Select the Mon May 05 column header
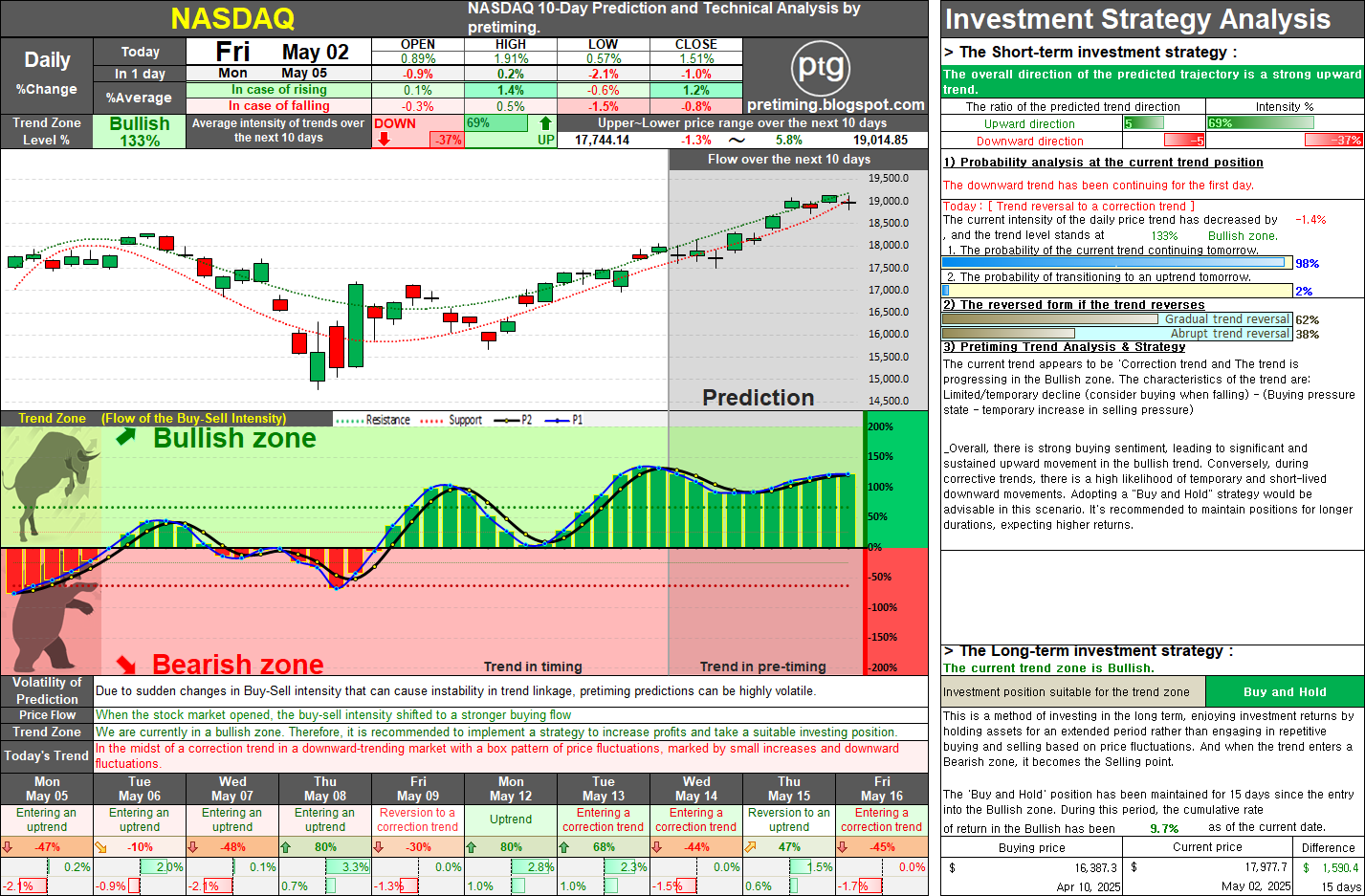The image size is (1365, 896). [x=47, y=789]
